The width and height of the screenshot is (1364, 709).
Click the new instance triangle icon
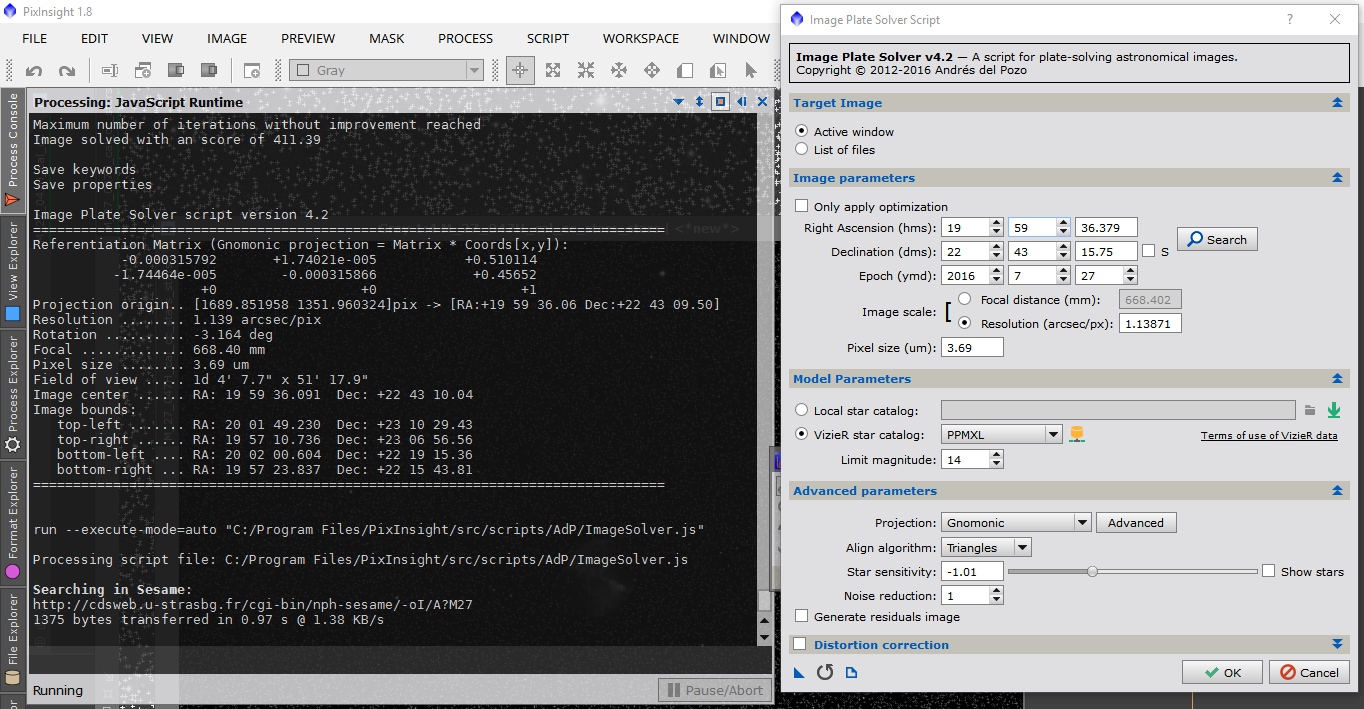click(x=800, y=672)
